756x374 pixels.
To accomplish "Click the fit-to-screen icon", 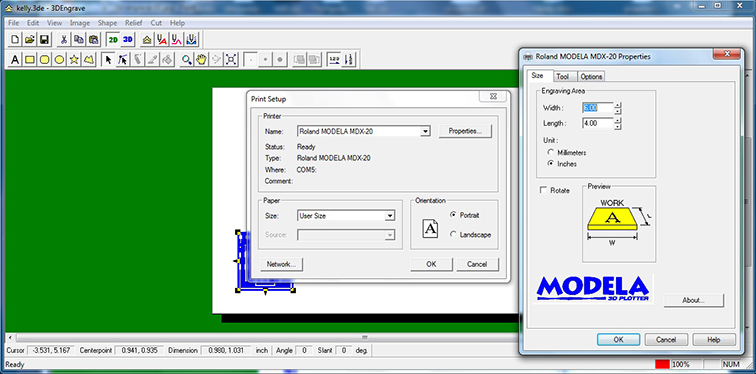I will [x=231, y=60].
